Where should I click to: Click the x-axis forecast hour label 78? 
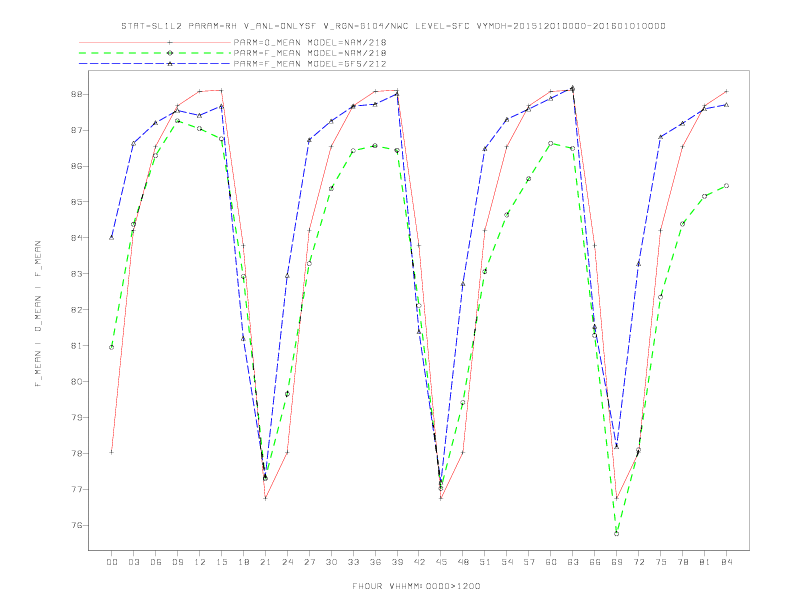(x=682, y=562)
